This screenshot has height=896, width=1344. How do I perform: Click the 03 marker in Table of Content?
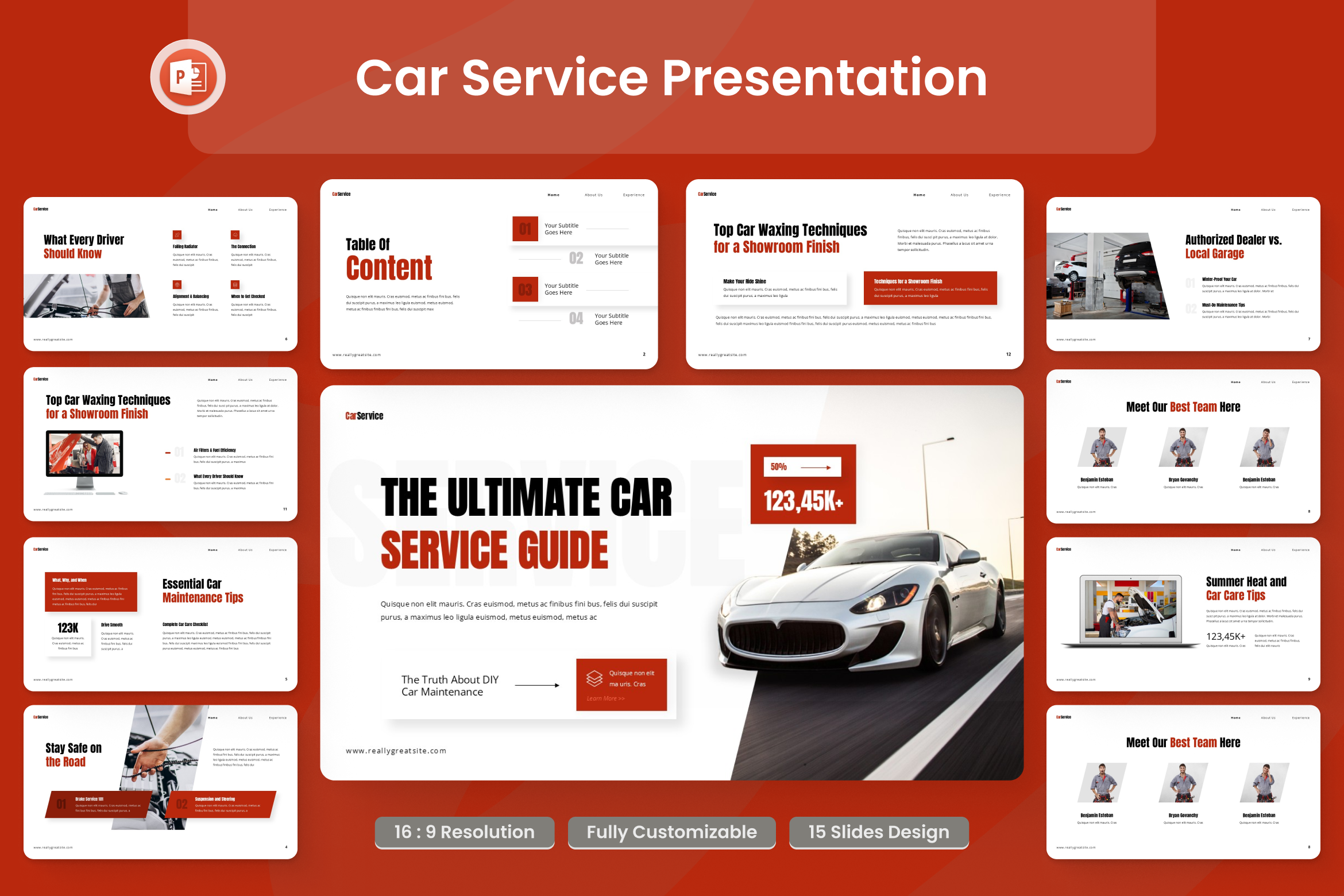click(x=525, y=289)
